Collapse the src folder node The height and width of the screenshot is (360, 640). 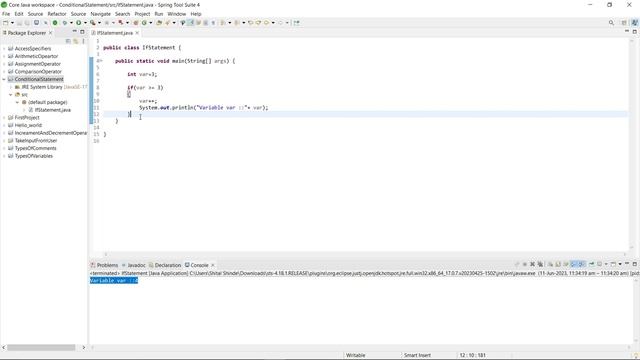11,94
